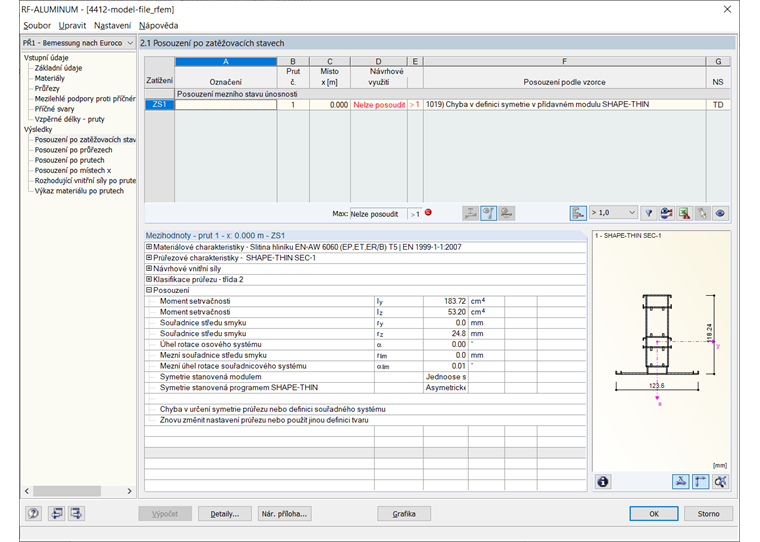Click the help question mark icon
Screen dimensions: 760x542
click(x=34, y=514)
